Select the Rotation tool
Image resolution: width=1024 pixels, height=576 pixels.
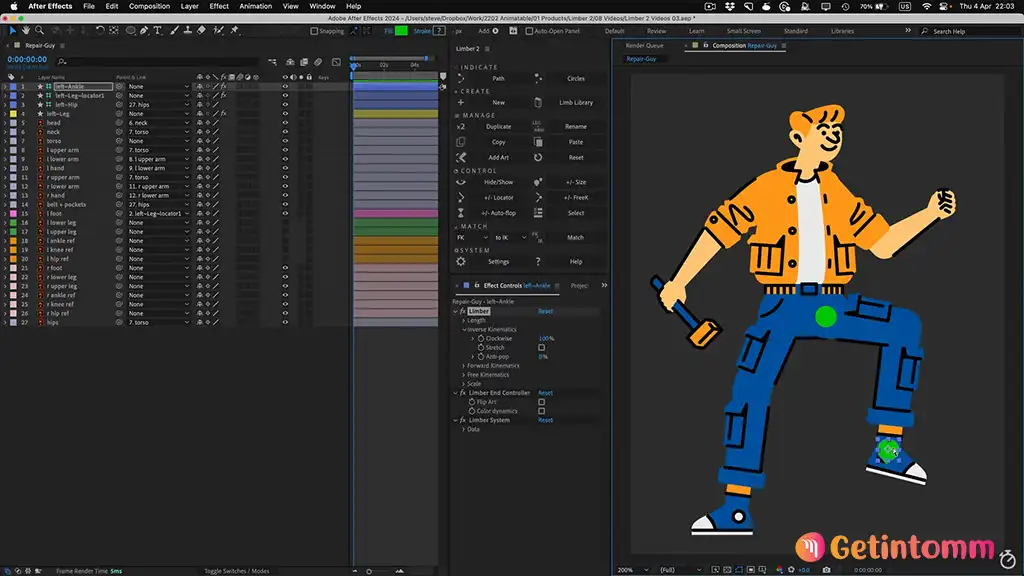pos(100,31)
